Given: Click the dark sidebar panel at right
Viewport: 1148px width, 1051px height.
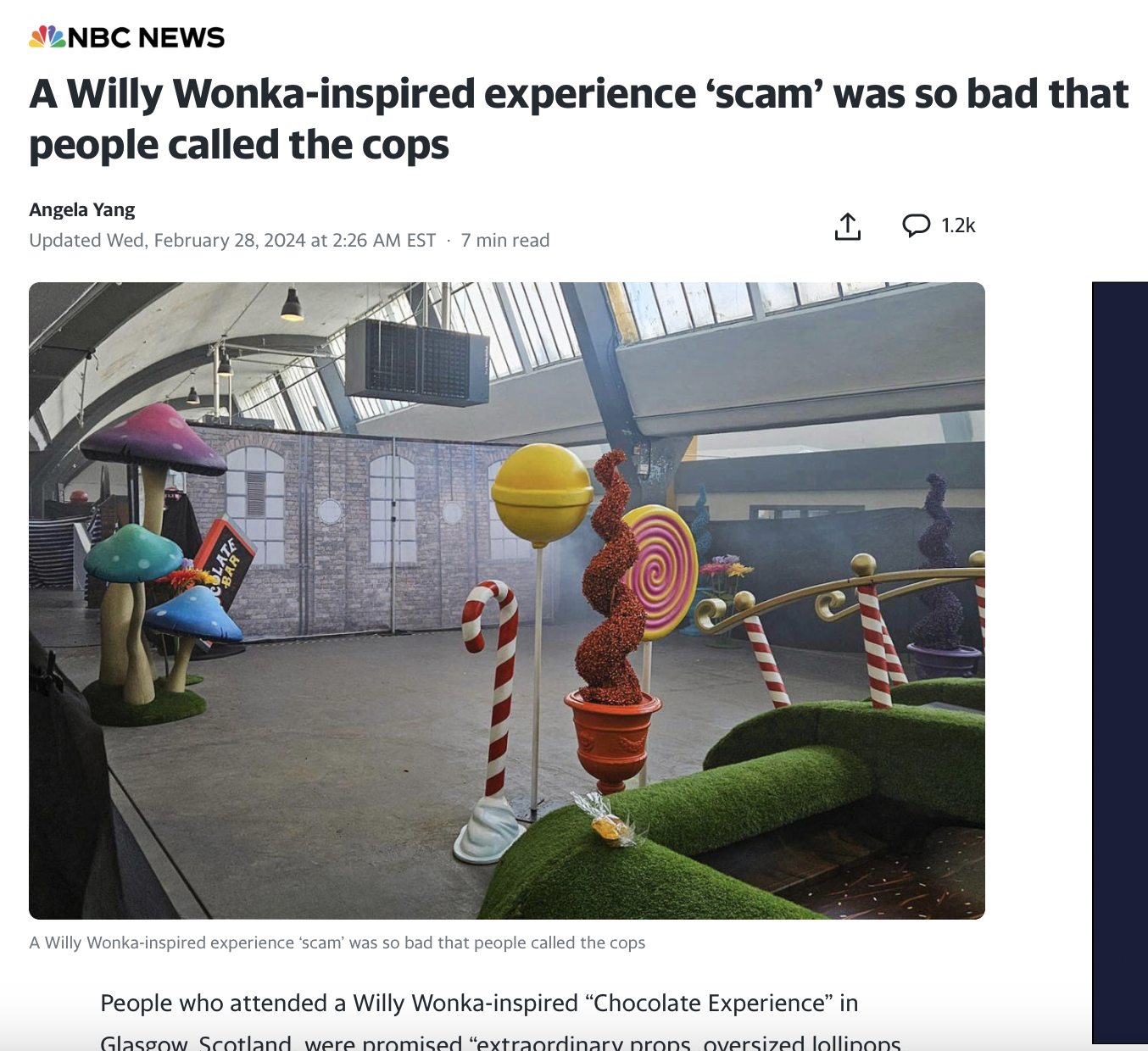Looking at the screenshot, I should pos(1120,663).
